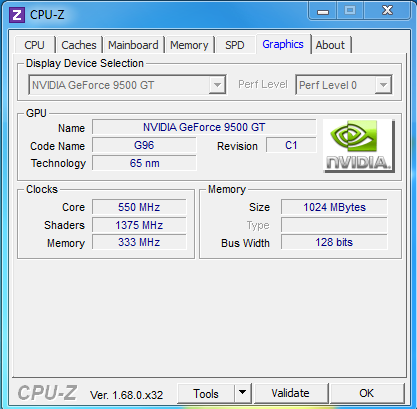Select the Memory tab
417x409 pixels.
(x=189, y=45)
